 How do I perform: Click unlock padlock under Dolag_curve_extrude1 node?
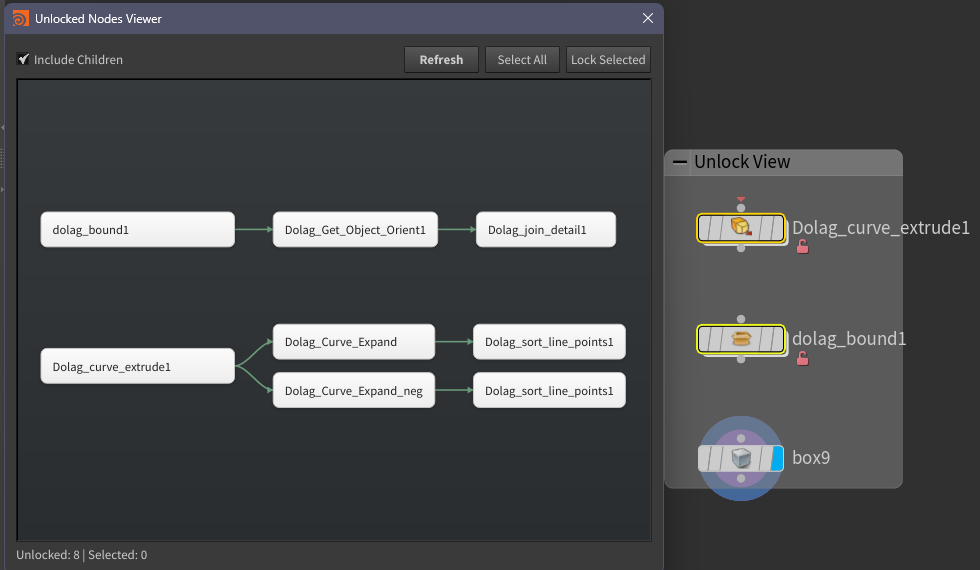[x=802, y=247]
